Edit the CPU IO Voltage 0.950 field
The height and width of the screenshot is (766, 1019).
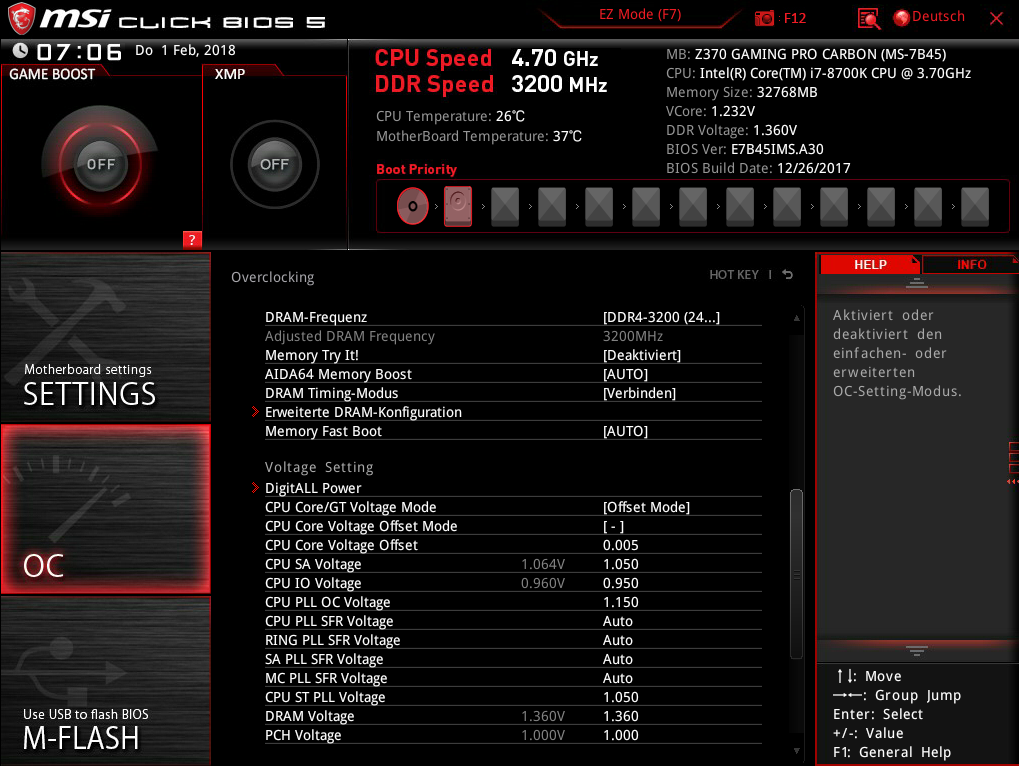coord(621,583)
